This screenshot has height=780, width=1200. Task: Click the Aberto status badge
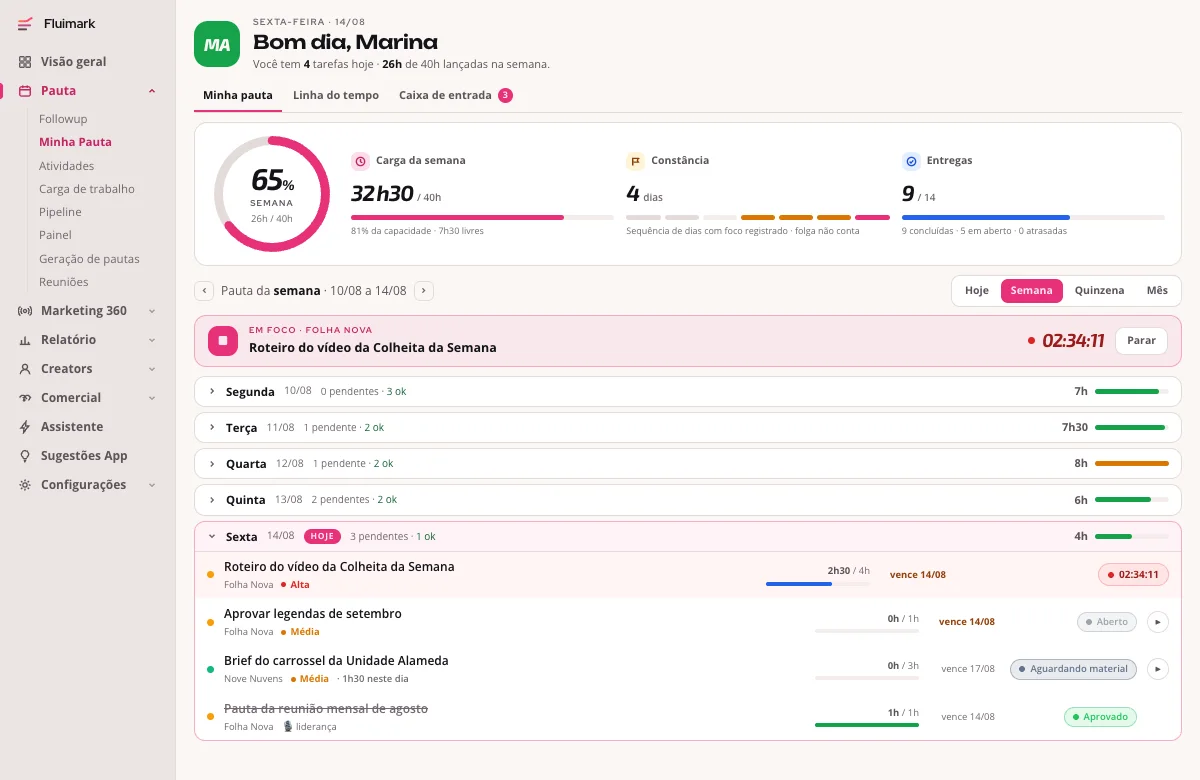point(1107,622)
